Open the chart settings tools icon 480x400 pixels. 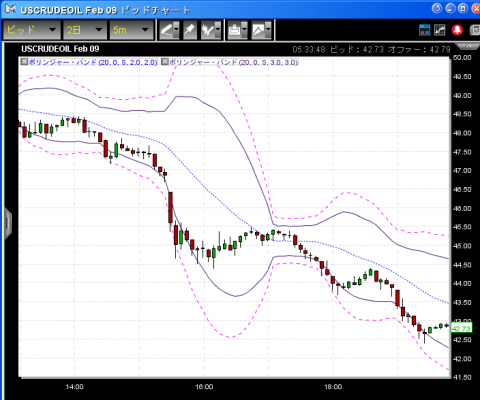point(208,30)
